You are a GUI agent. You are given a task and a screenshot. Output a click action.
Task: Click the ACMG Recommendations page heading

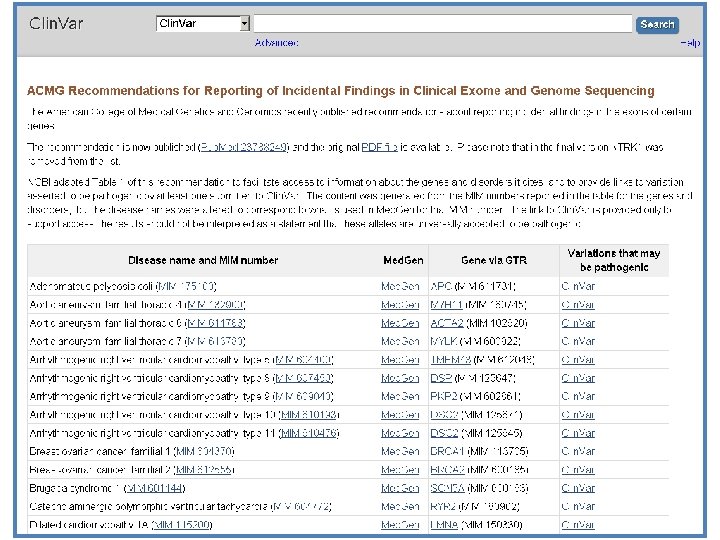click(x=340, y=91)
